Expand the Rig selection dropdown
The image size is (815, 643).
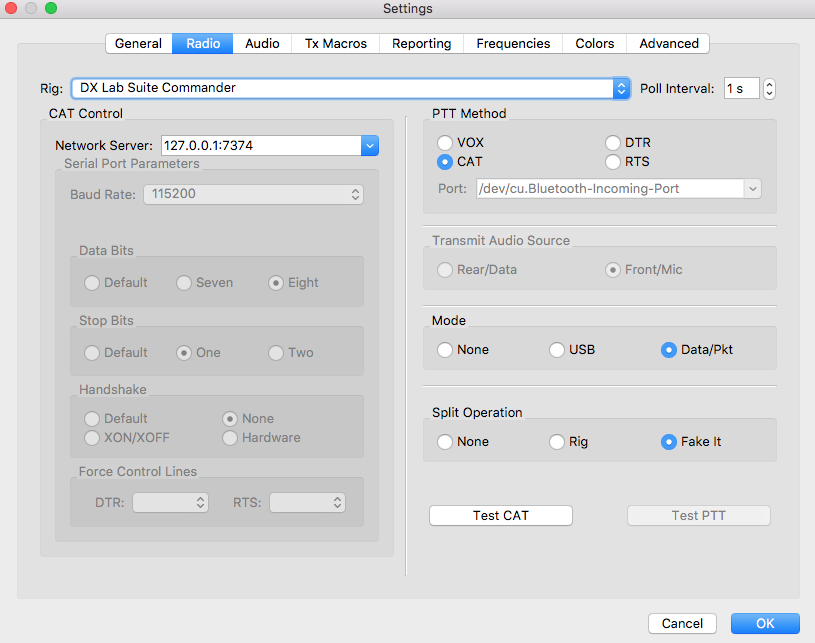click(x=620, y=88)
